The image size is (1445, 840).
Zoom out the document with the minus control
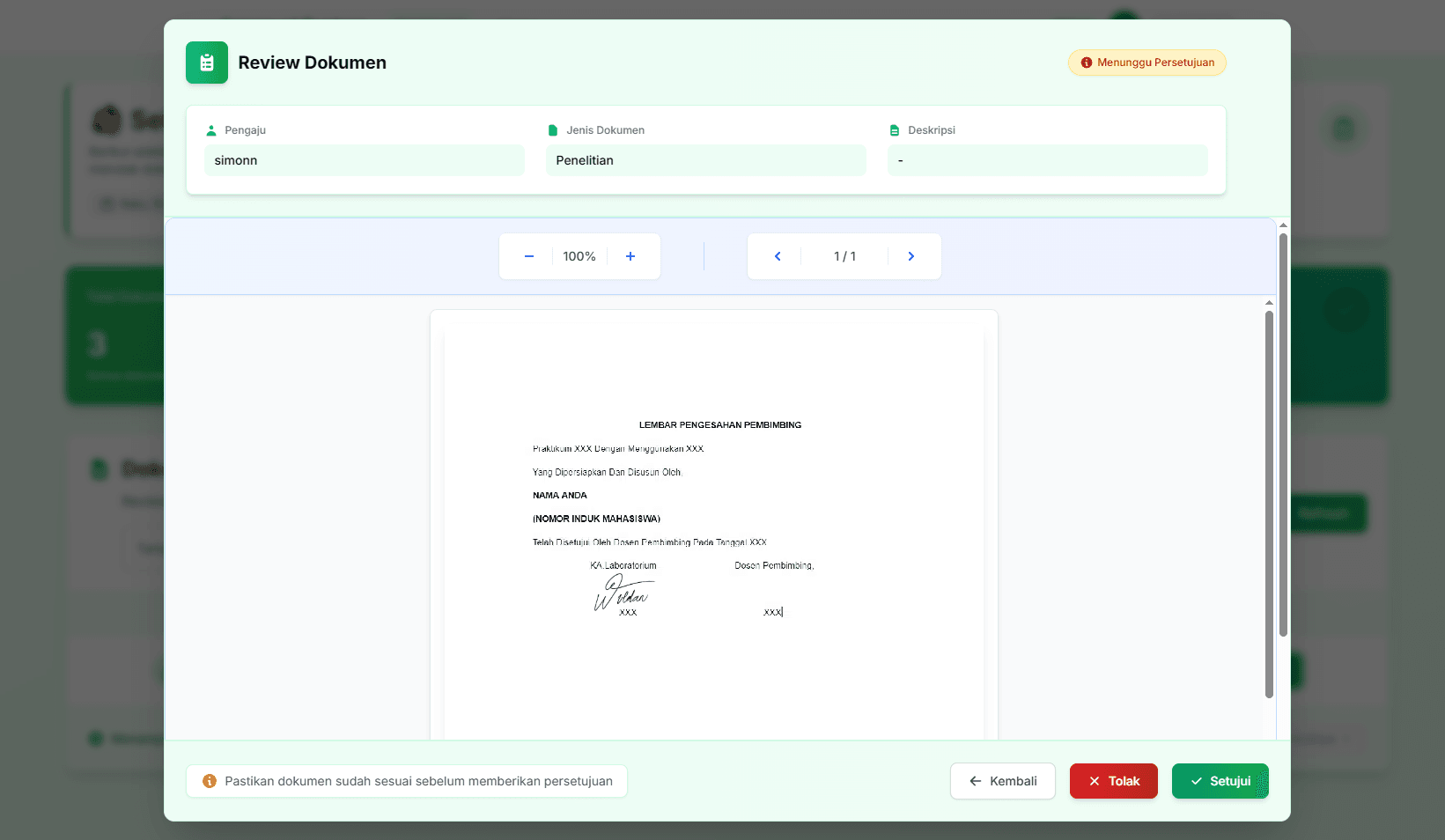pyautogui.click(x=528, y=256)
